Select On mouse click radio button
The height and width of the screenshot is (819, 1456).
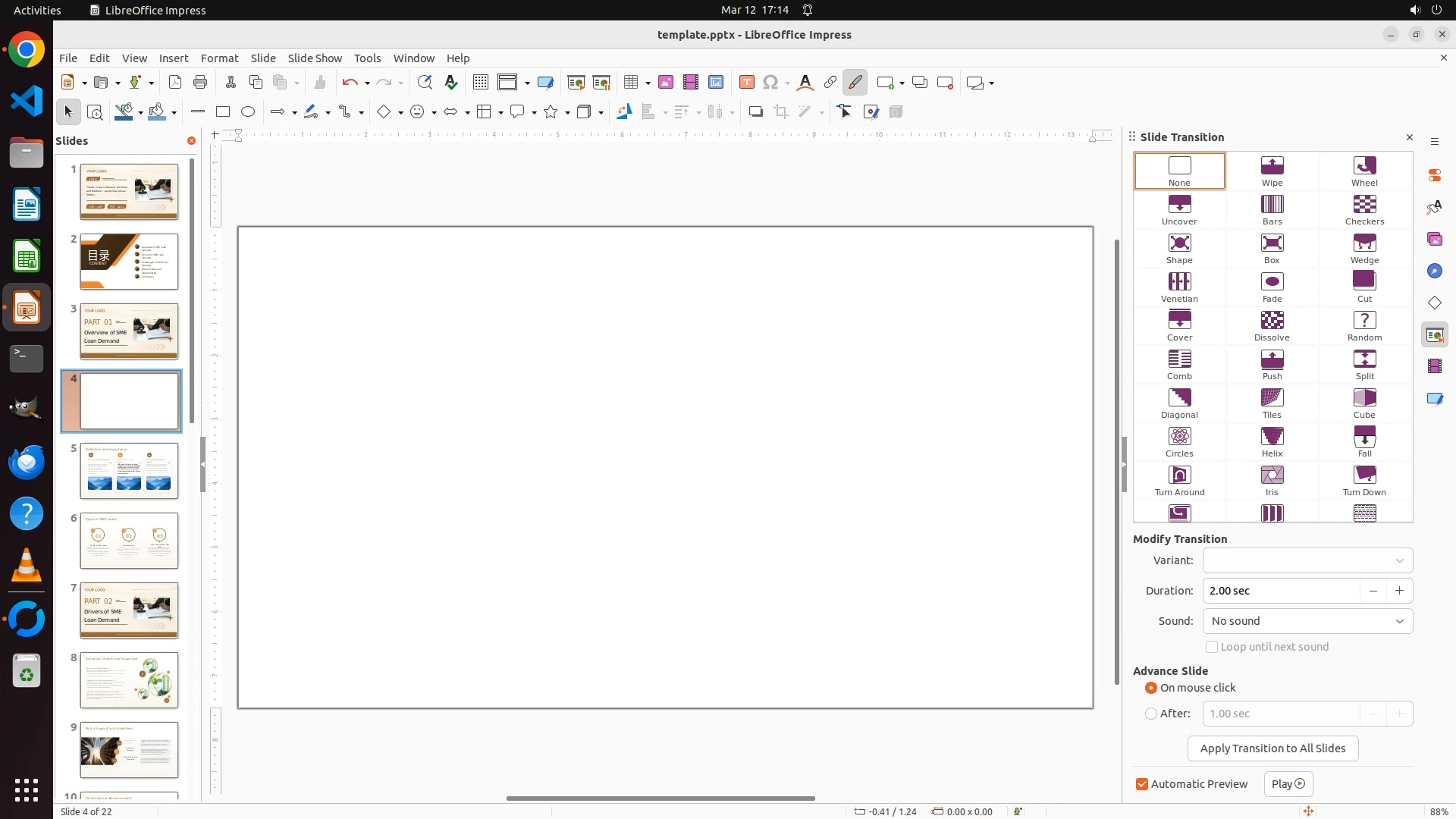[x=1151, y=688]
